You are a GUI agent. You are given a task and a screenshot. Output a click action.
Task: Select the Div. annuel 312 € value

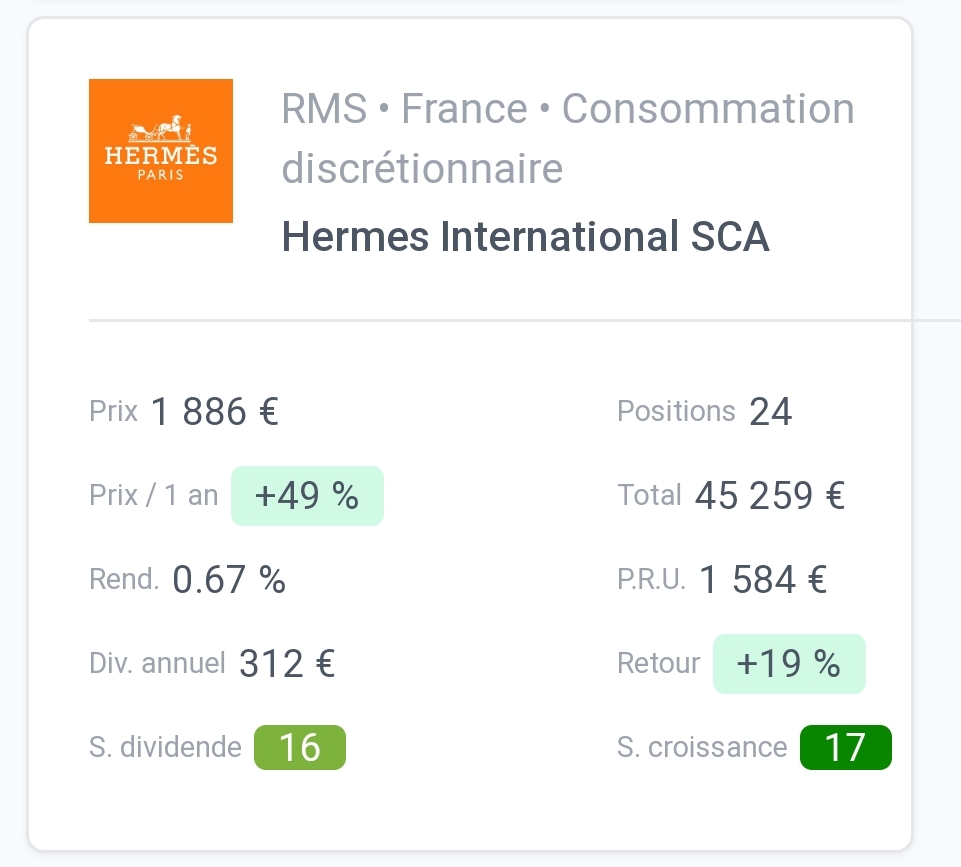(x=287, y=663)
